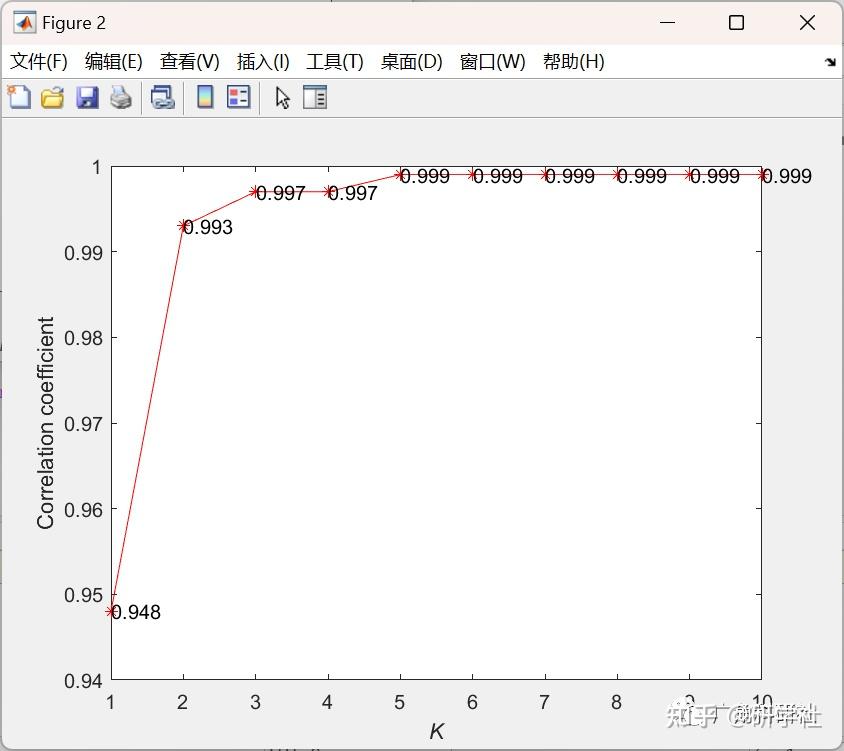Select the 0.948 data tip label

point(136,612)
